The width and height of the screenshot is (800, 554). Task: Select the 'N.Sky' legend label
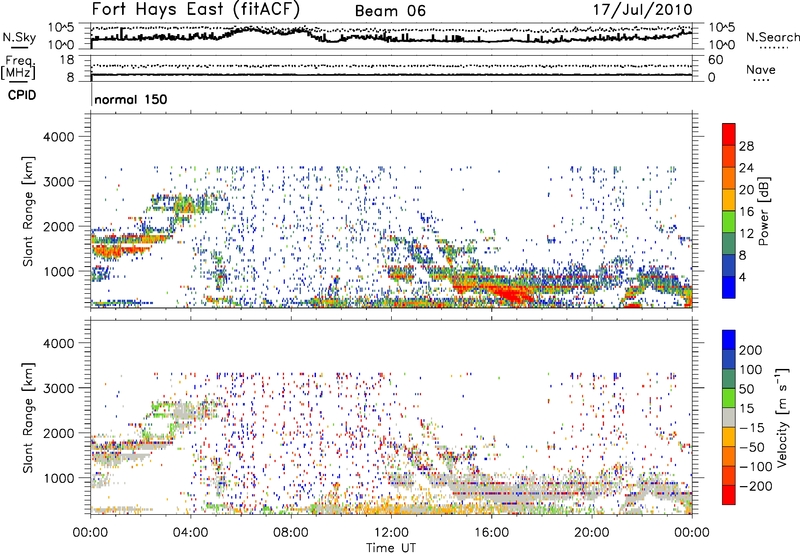point(19,37)
